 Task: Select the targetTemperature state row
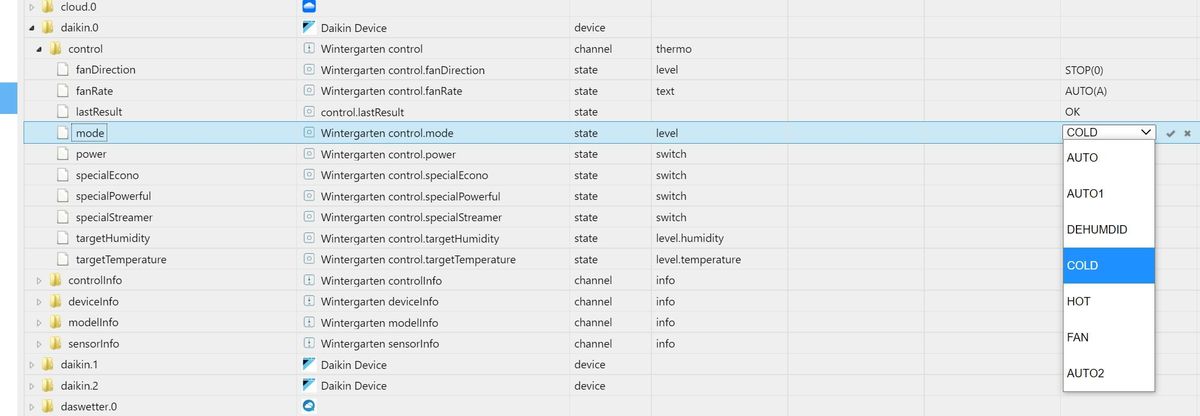[x=120, y=259]
